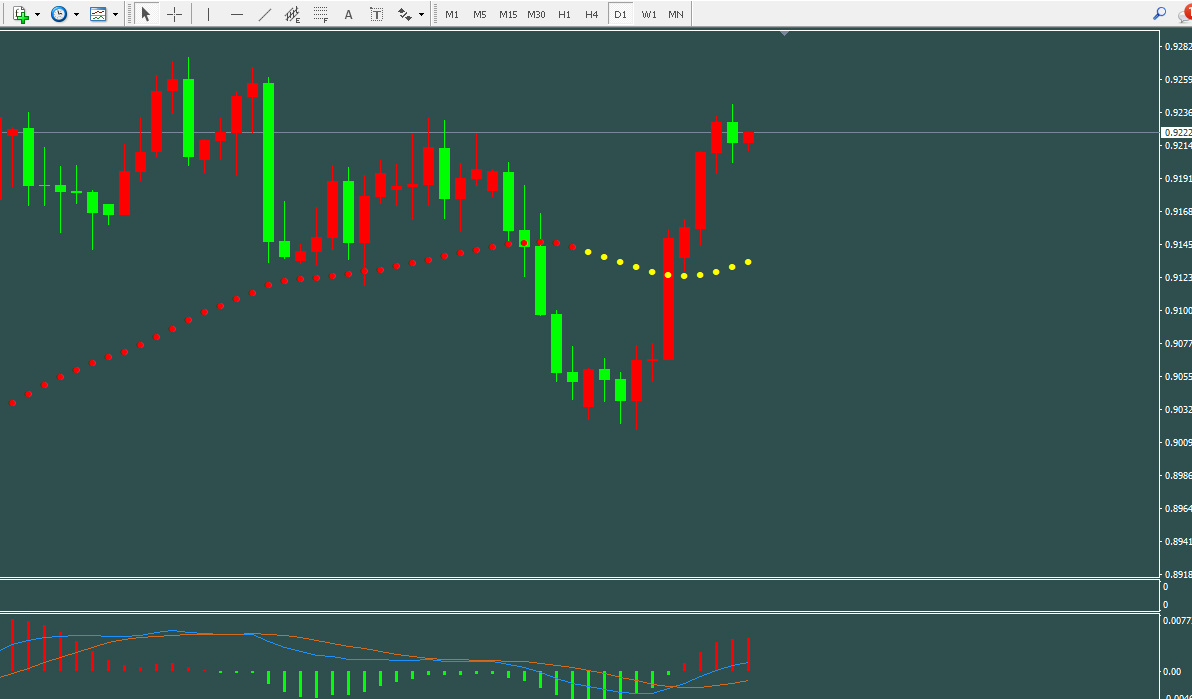The image size is (1192, 699).
Task: Click the 0.8918 price scale label
Action: pyautogui.click(x=1178, y=574)
